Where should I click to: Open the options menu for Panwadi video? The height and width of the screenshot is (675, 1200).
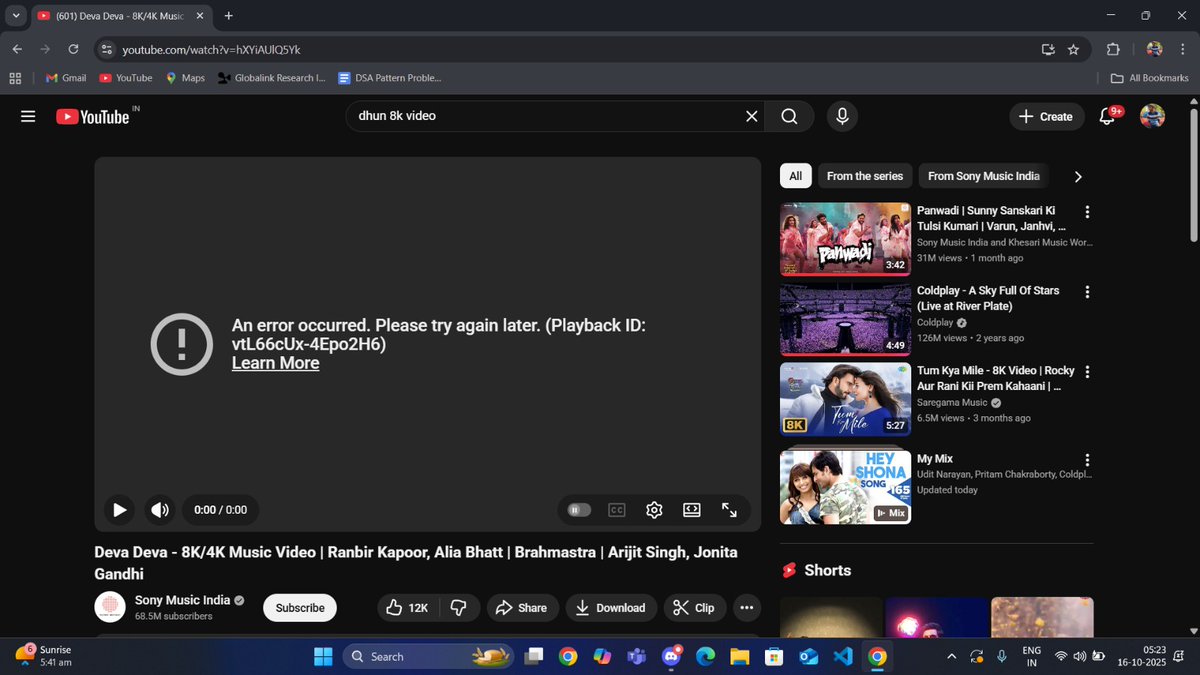pos(1087,212)
